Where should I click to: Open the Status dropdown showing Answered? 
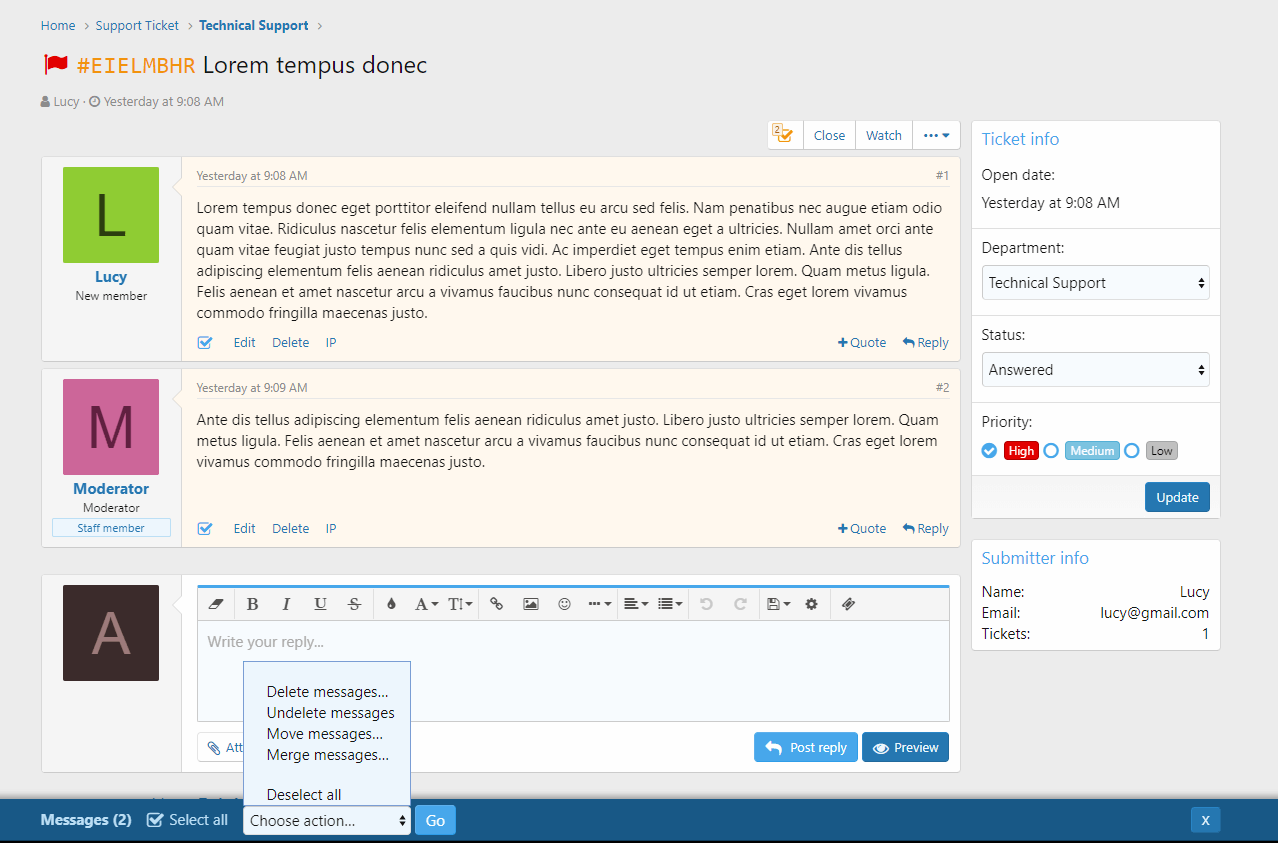pyautogui.click(x=1095, y=370)
